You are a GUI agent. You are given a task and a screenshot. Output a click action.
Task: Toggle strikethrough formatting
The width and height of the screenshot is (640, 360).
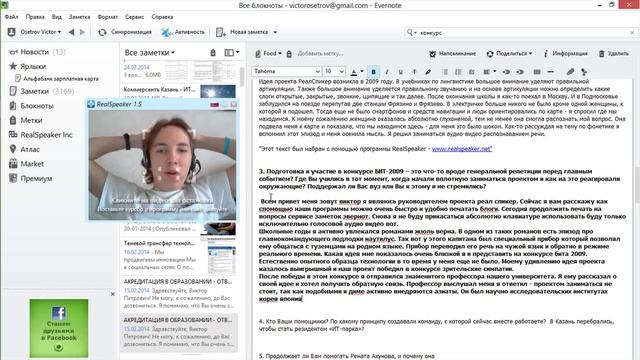pyautogui.click(x=414, y=72)
